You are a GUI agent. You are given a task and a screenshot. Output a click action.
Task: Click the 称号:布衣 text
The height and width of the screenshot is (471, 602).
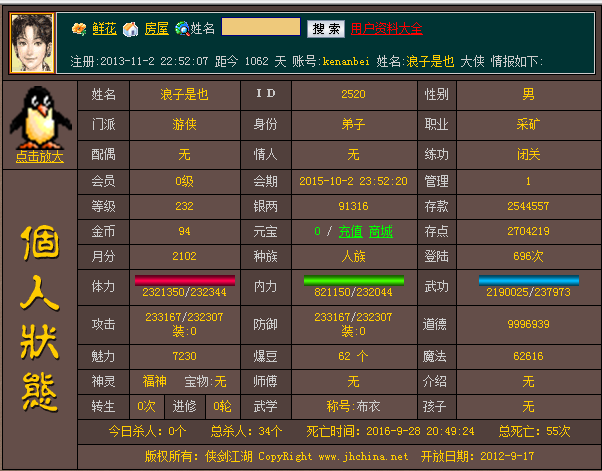pos(353,407)
